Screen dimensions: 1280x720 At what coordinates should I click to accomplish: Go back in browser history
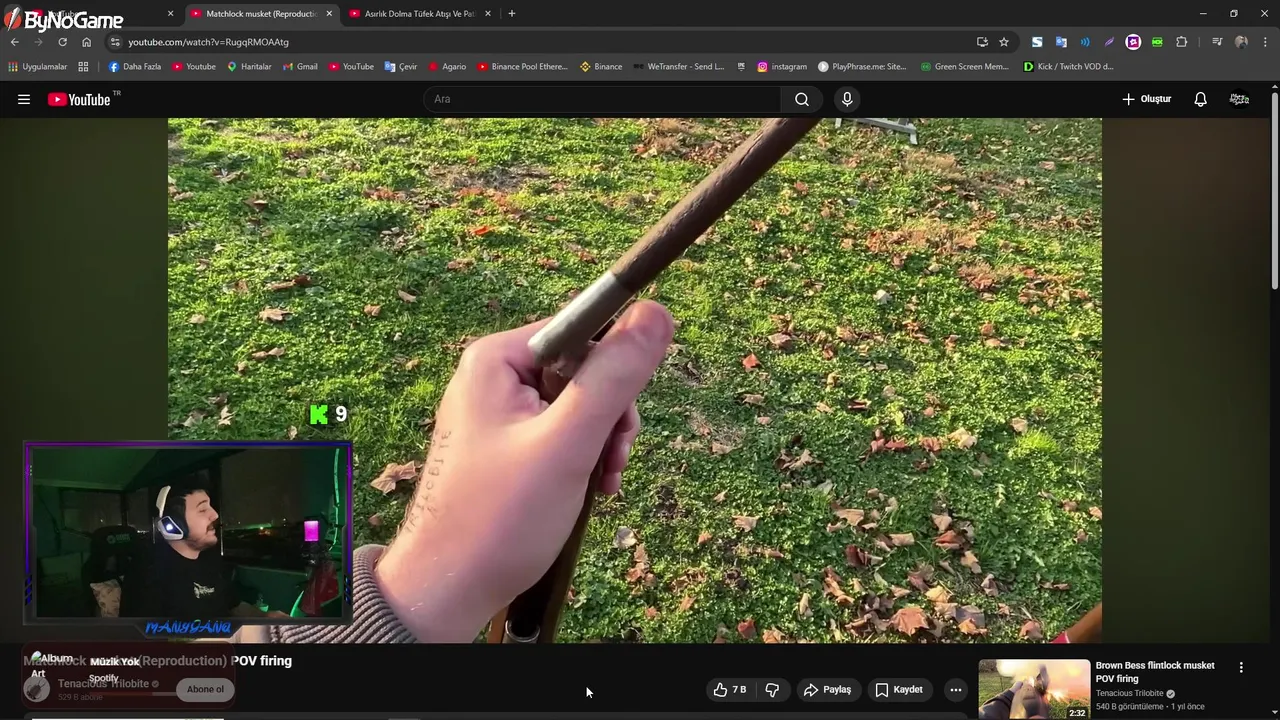click(15, 42)
